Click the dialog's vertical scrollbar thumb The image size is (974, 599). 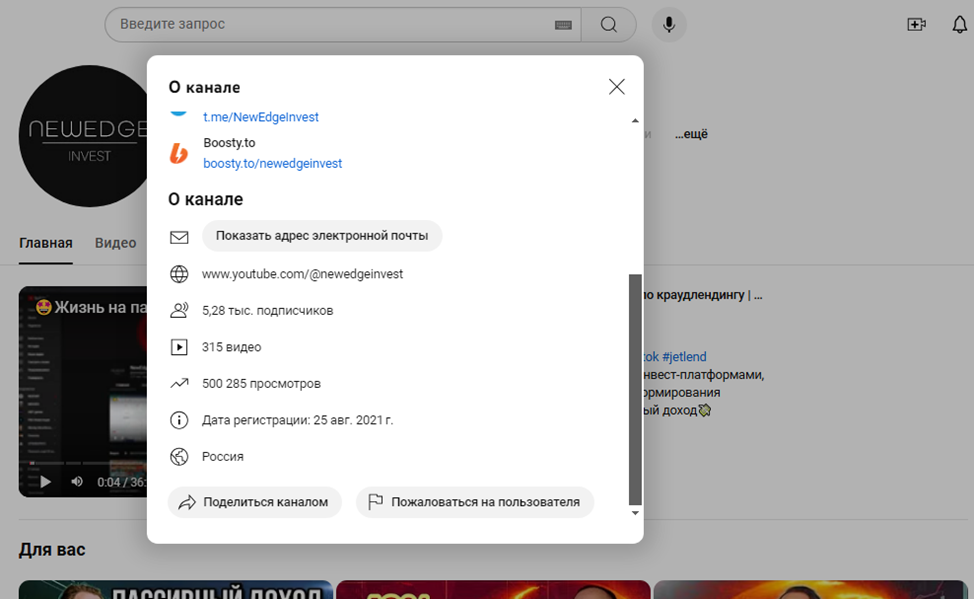(635, 389)
